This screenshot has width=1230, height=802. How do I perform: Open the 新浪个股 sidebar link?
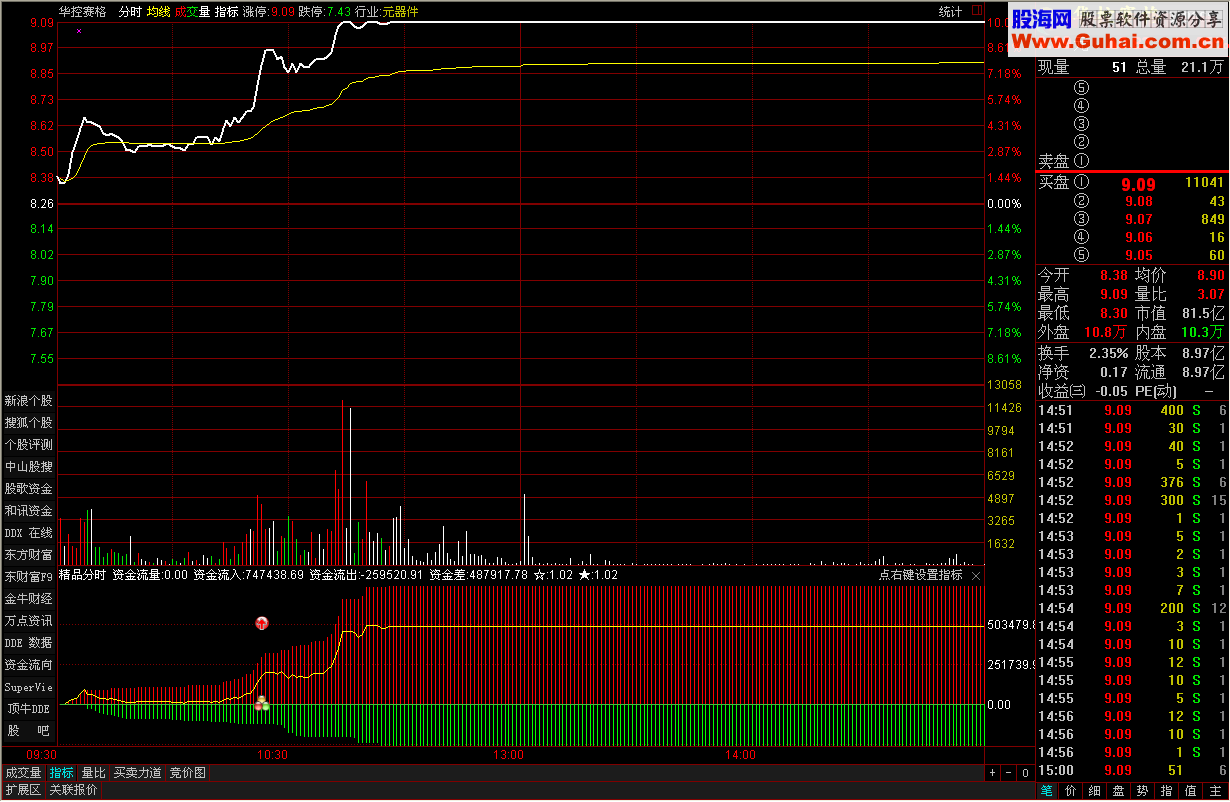coord(28,400)
